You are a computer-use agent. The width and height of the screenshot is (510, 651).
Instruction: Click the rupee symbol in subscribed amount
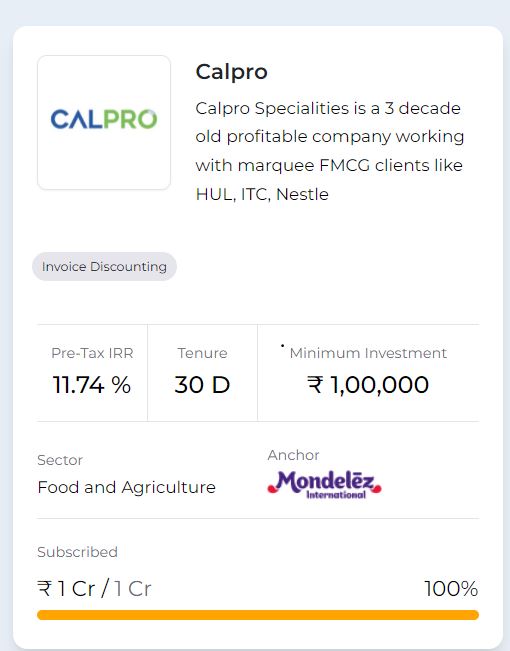coord(45,588)
